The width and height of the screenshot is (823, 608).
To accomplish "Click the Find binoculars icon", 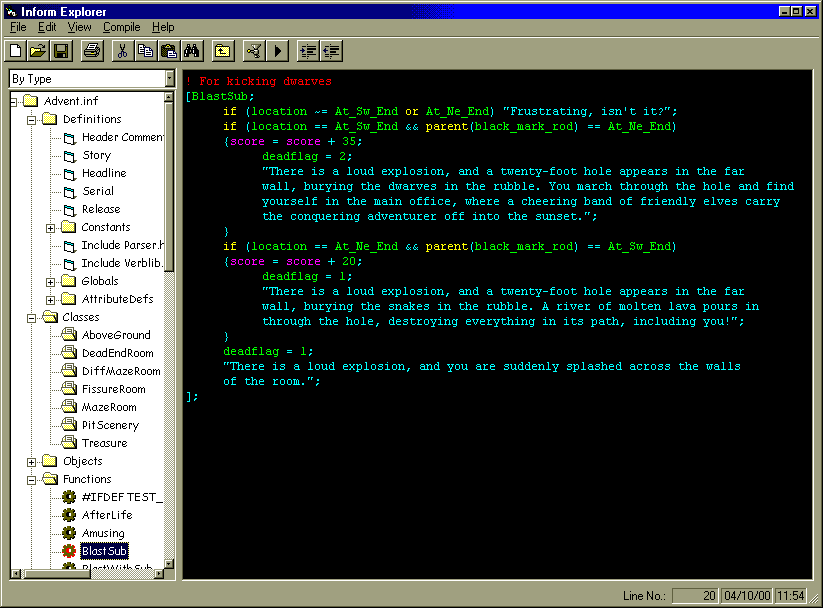I will (x=191, y=51).
